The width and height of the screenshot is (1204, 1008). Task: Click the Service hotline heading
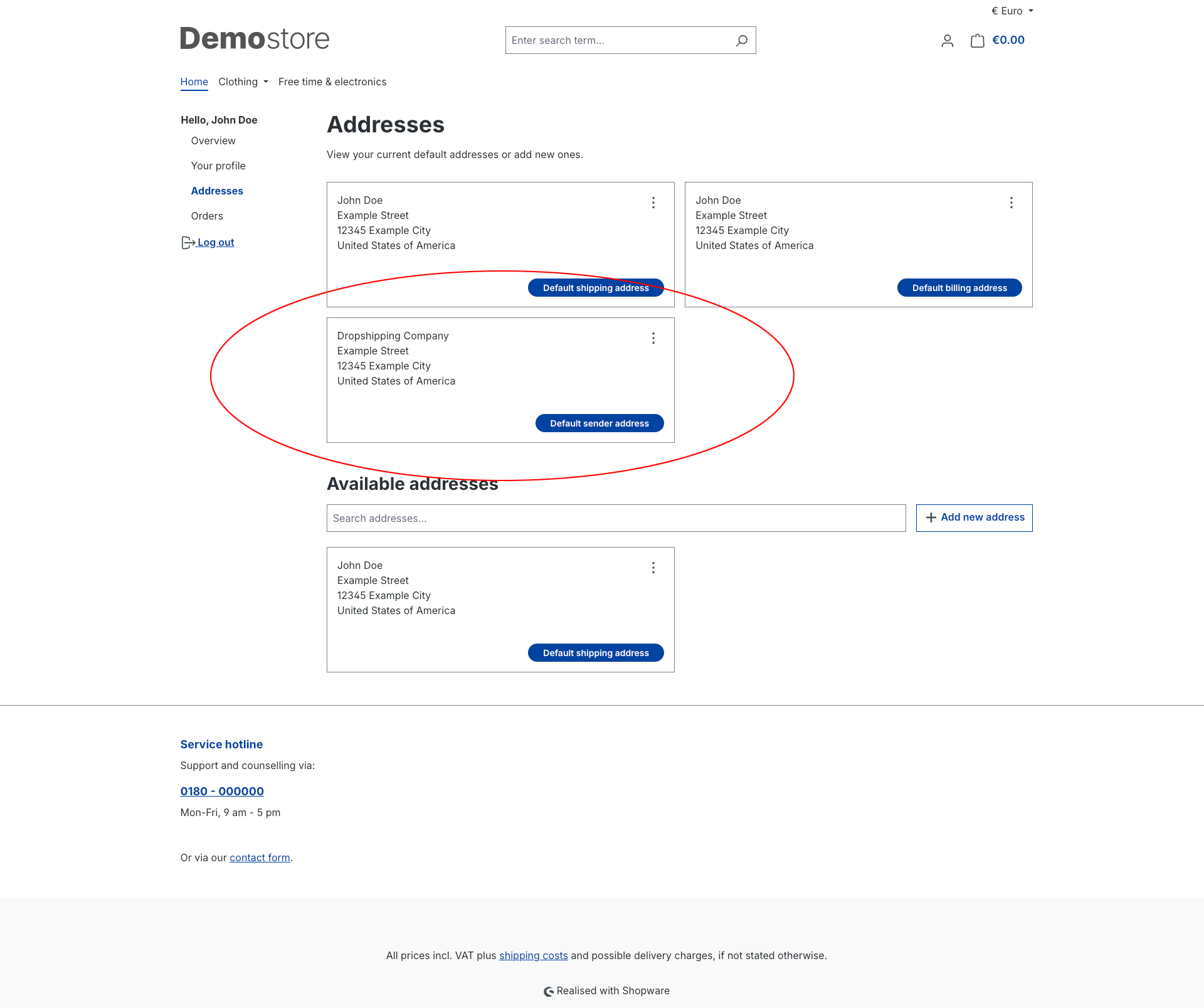pyautogui.click(x=221, y=745)
